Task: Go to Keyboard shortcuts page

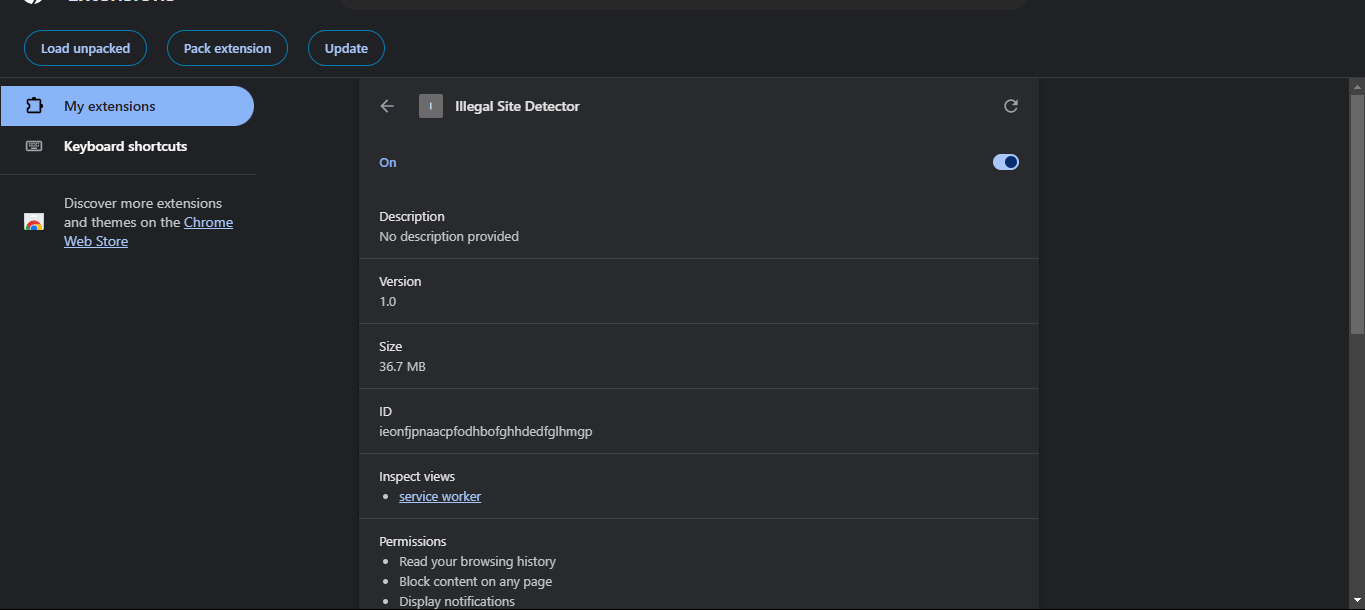Action: coord(125,146)
